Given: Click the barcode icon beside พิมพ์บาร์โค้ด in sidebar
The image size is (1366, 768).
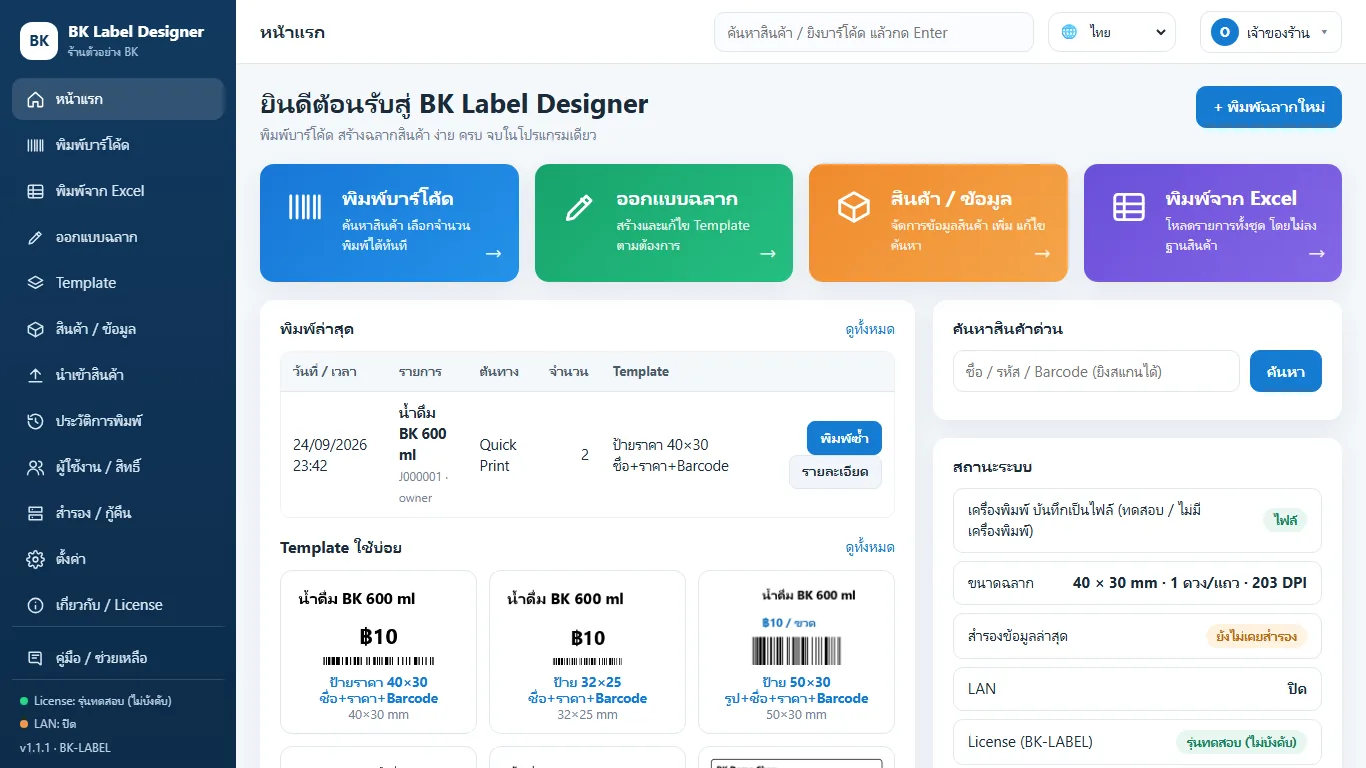Looking at the screenshot, I should pyautogui.click(x=36, y=145).
